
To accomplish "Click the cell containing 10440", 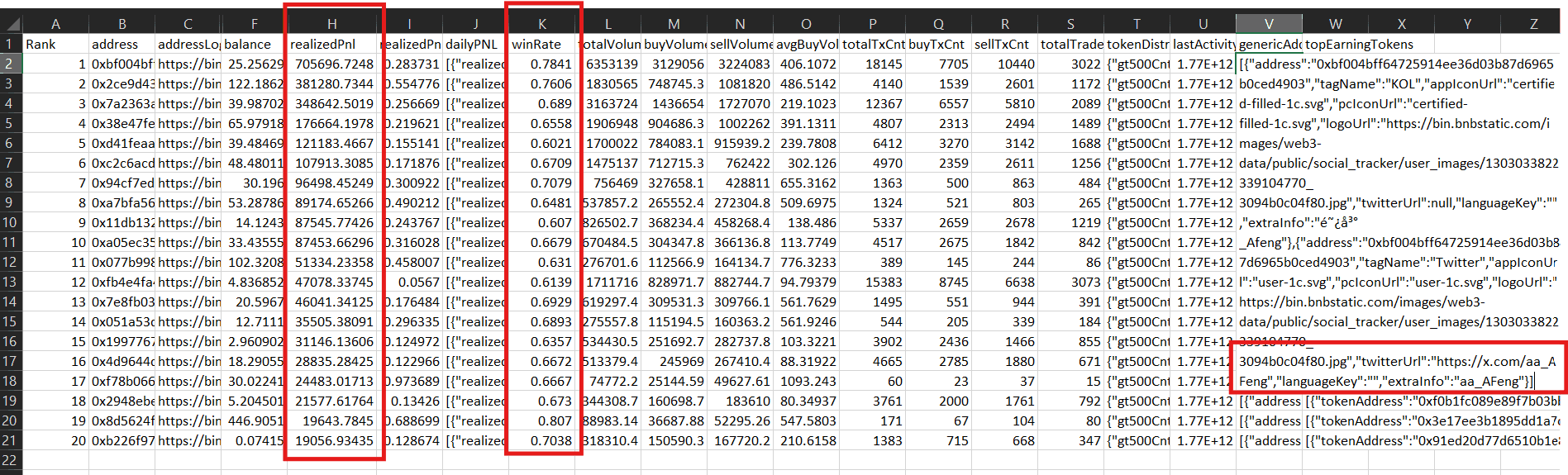I will coord(1004,64).
